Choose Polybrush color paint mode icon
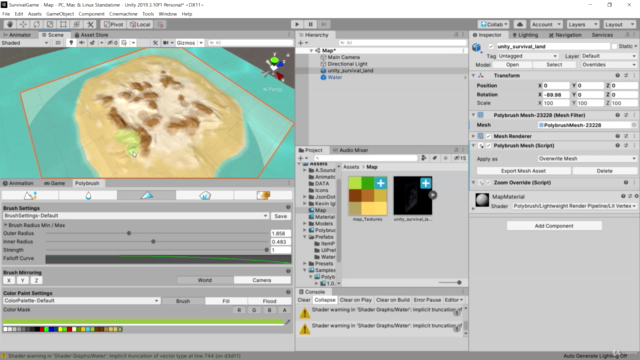 [147, 196]
